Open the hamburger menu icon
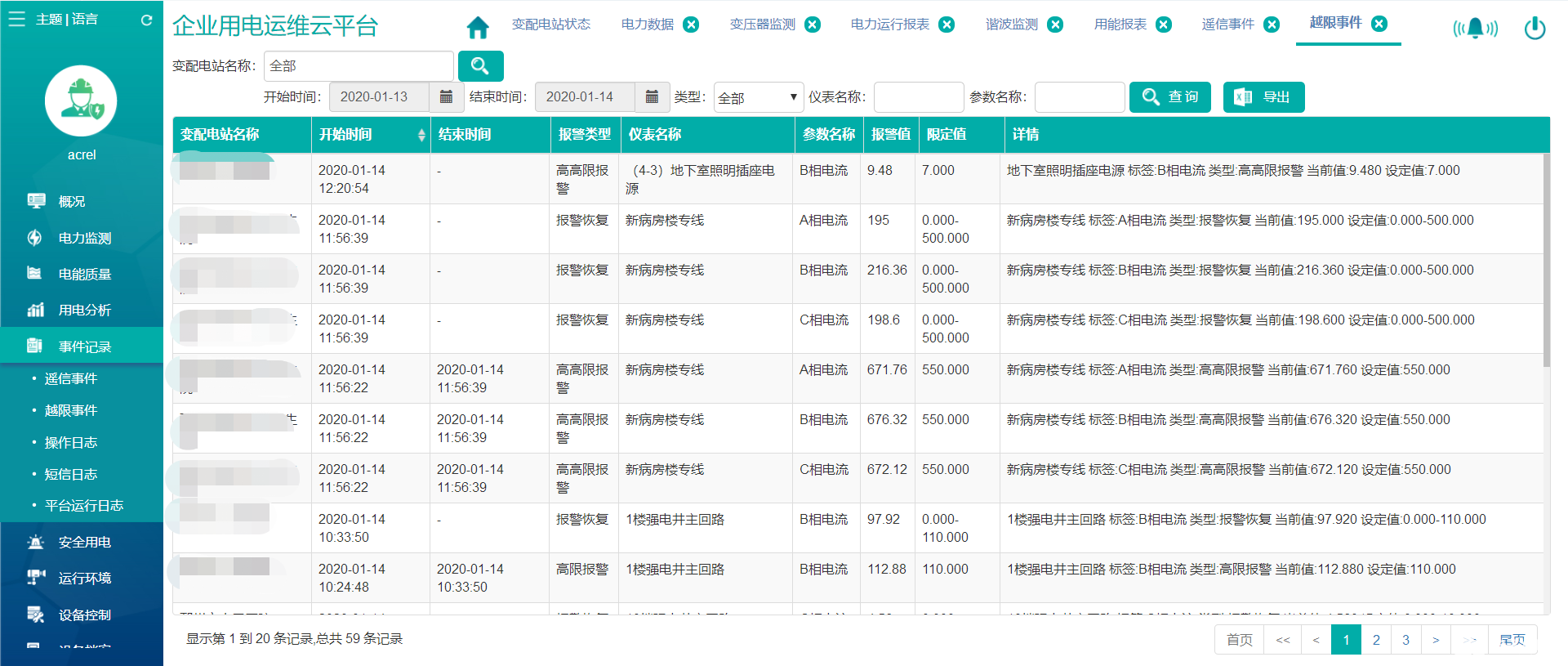This screenshot has width=1568, height=666. (16, 19)
